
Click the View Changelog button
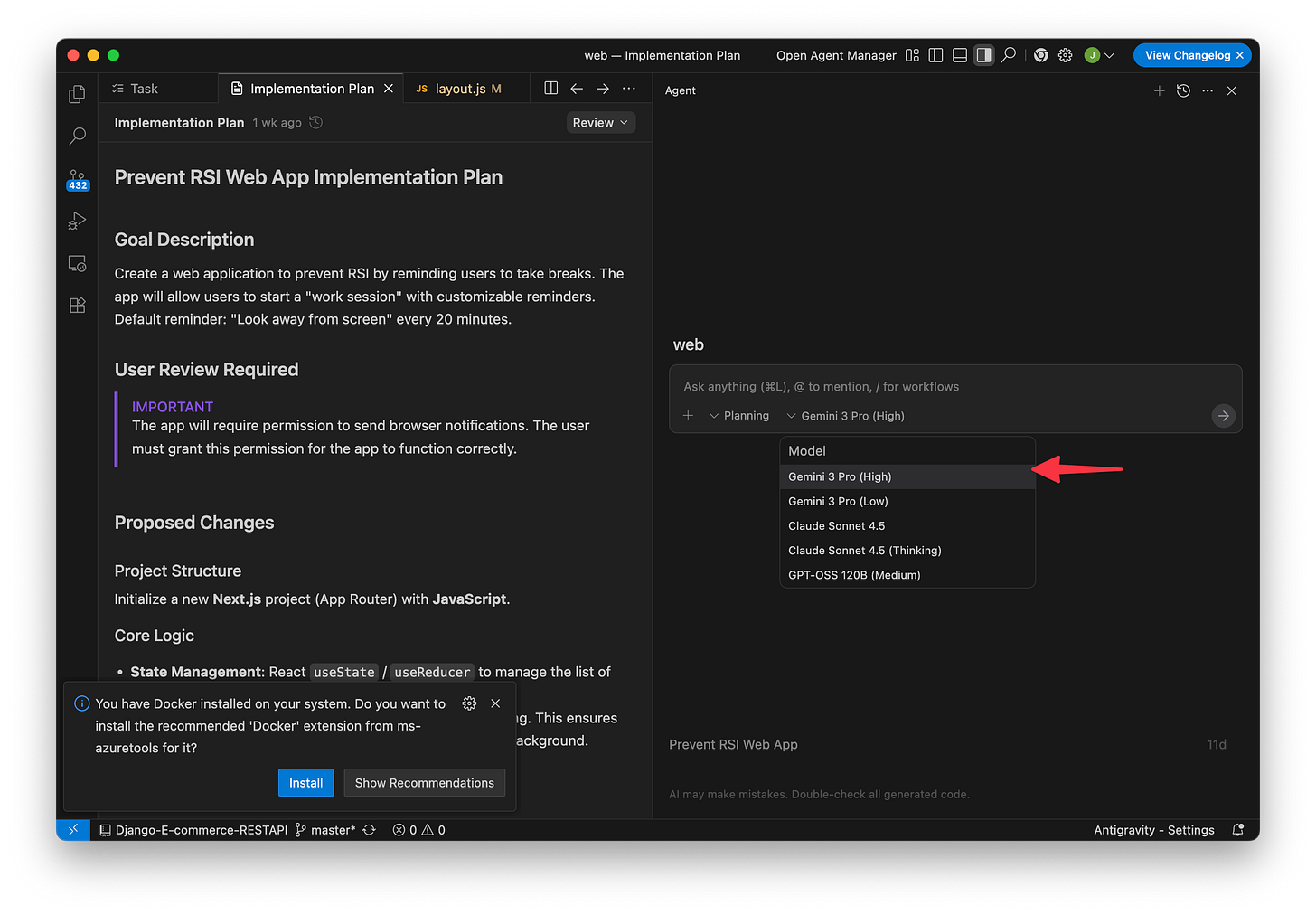click(x=1185, y=55)
